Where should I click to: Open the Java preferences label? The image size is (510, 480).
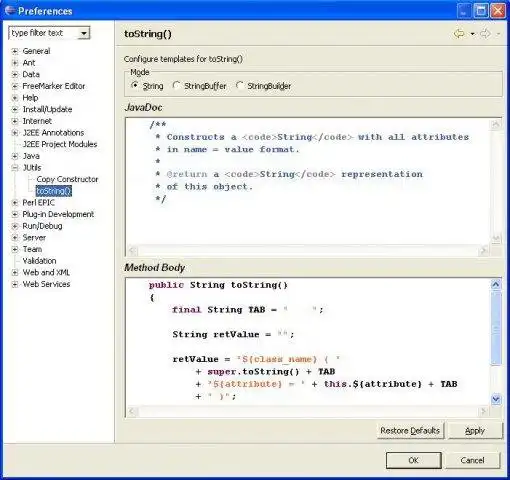coord(31,156)
